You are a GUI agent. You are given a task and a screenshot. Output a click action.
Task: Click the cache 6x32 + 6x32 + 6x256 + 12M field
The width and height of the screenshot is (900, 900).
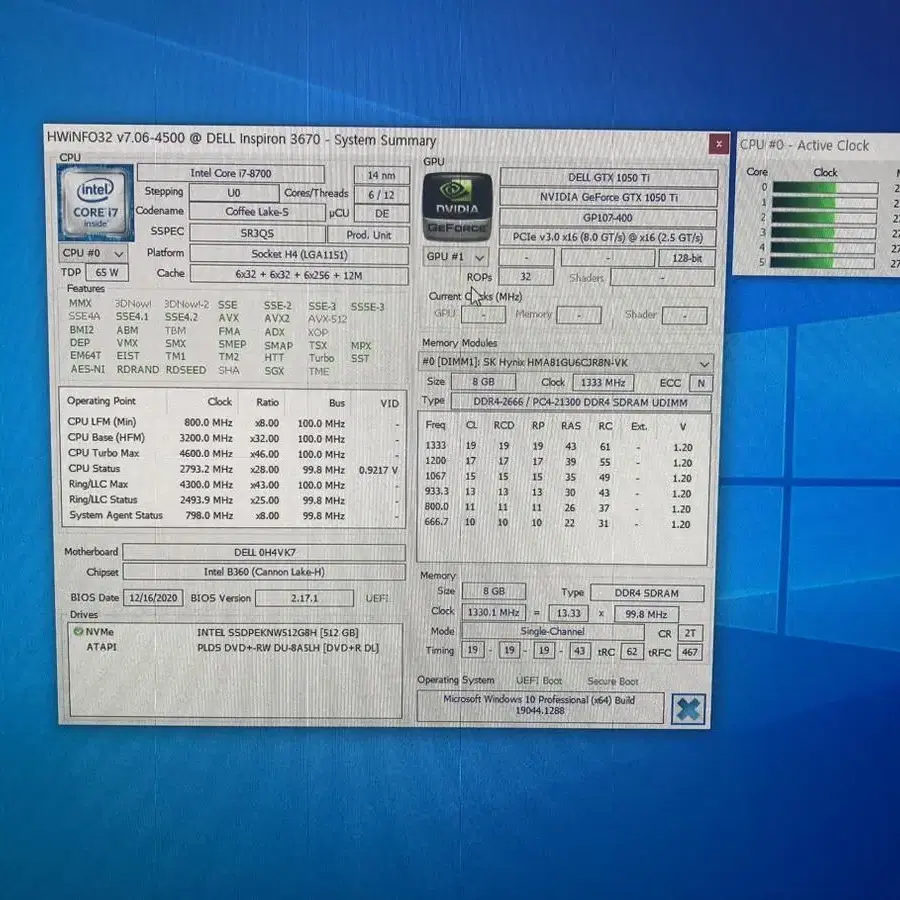click(x=299, y=275)
